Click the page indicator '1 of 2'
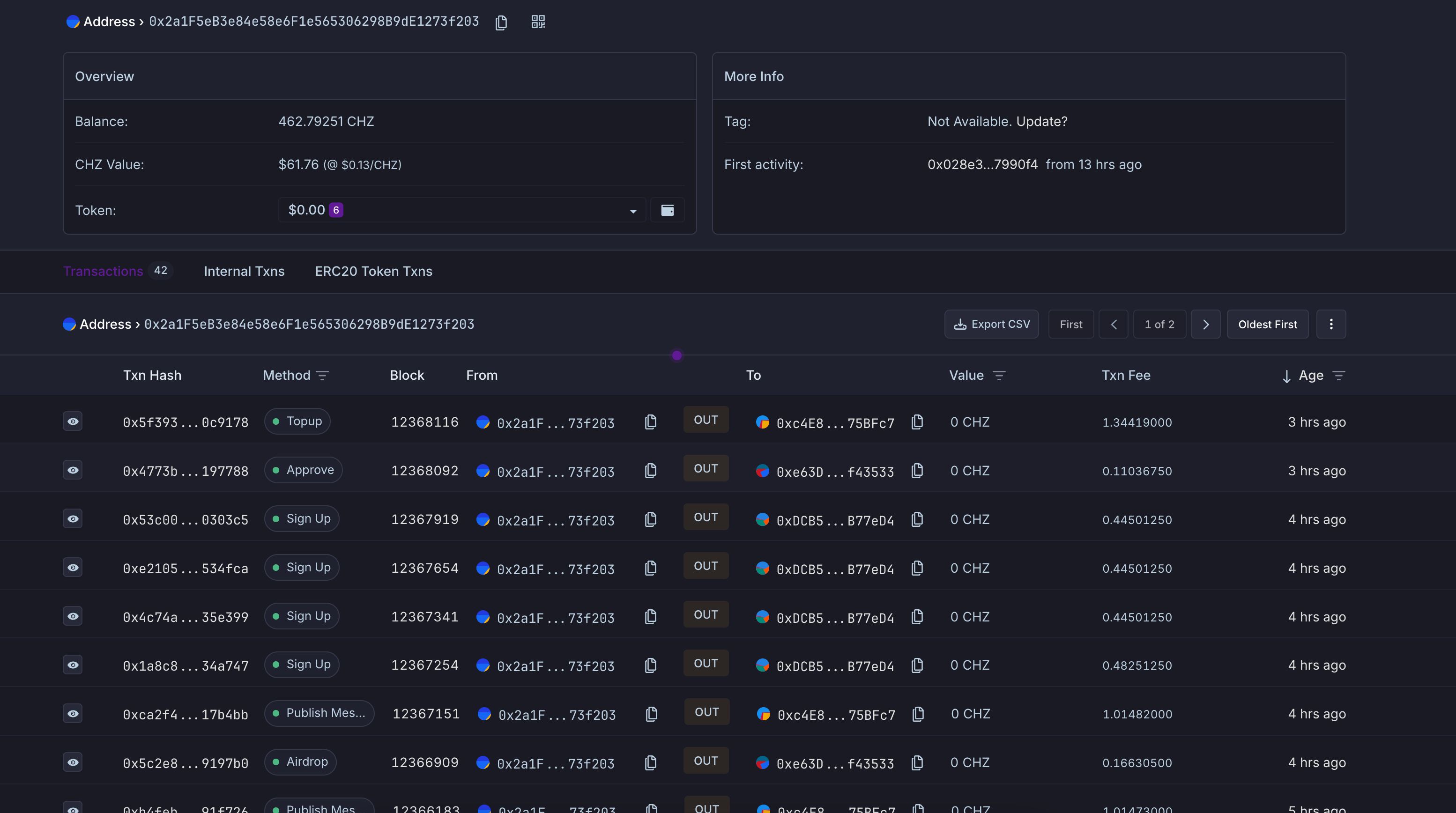Screen dimensions: 1456x813 pos(1159,324)
